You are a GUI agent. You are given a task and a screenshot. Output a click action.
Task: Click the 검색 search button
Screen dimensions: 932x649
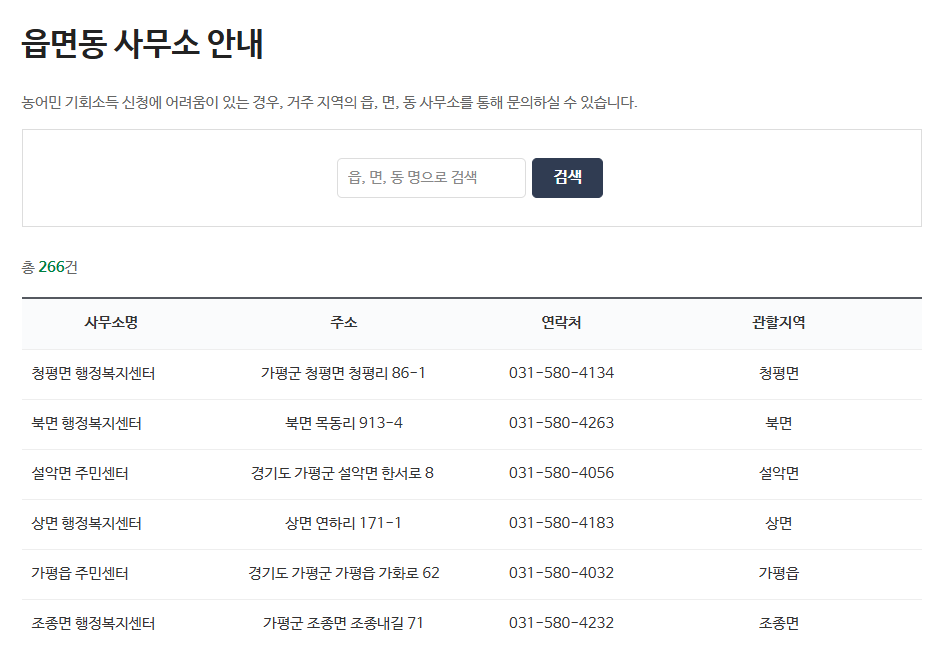point(567,177)
